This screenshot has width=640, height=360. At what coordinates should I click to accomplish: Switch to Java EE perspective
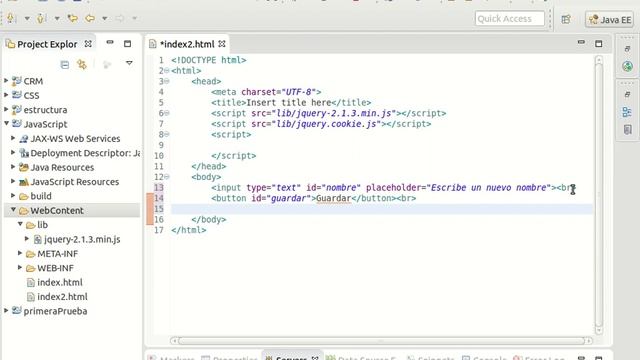coord(610,20)
